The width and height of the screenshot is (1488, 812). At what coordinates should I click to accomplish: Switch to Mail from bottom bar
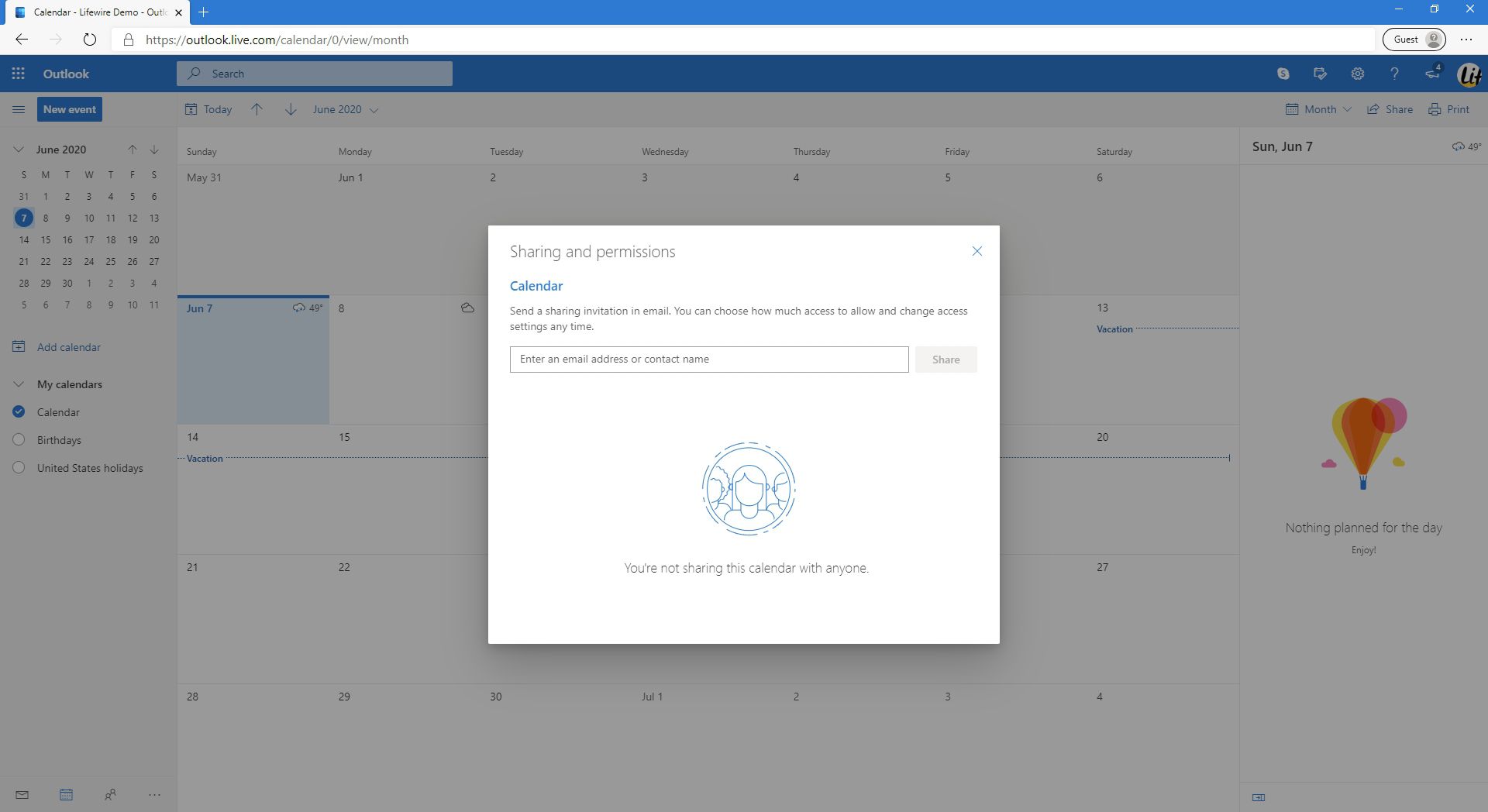tap(22, 794)
